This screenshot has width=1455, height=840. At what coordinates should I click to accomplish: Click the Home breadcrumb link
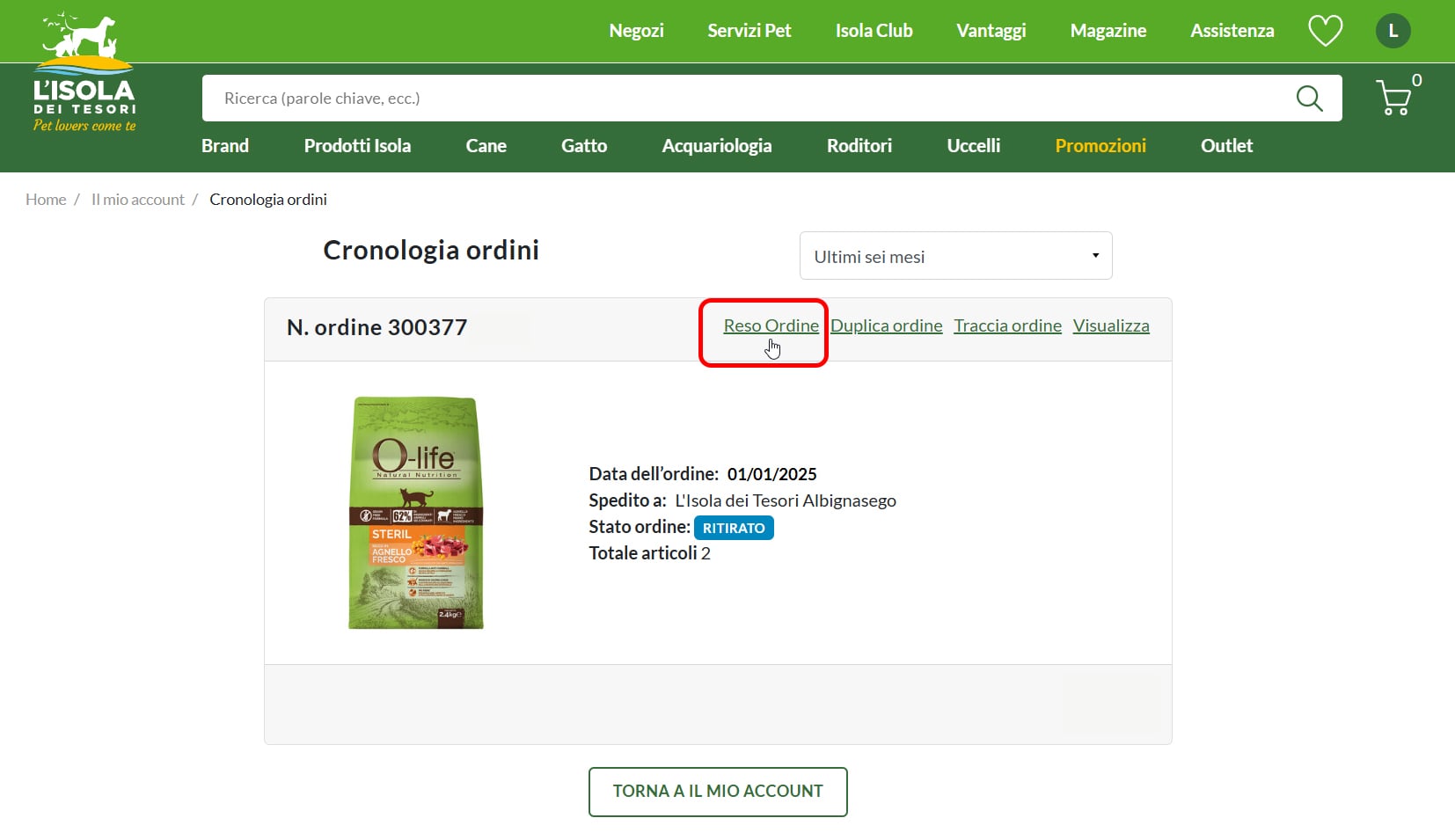point(46,200)
